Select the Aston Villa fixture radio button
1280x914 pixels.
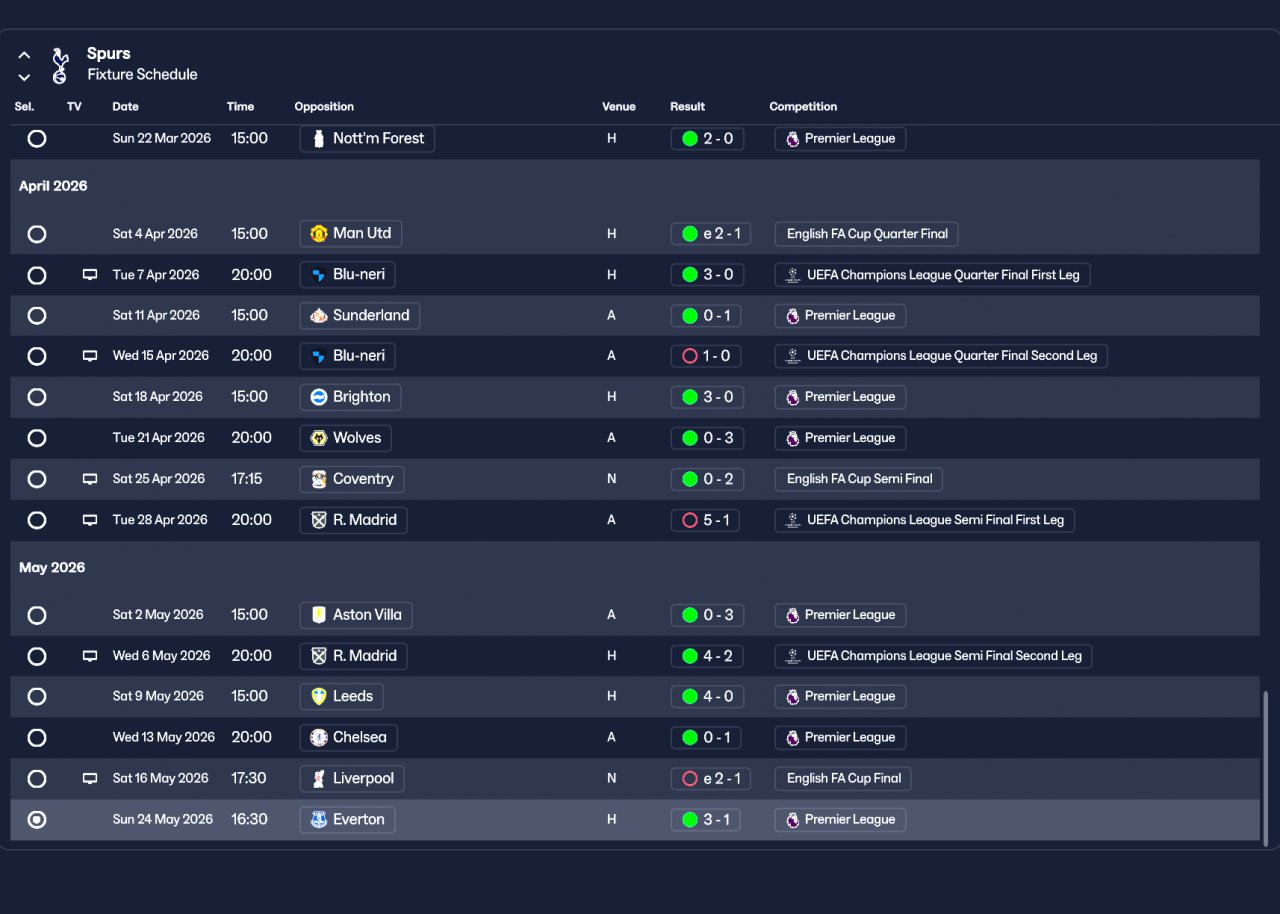tap(37, 615)
